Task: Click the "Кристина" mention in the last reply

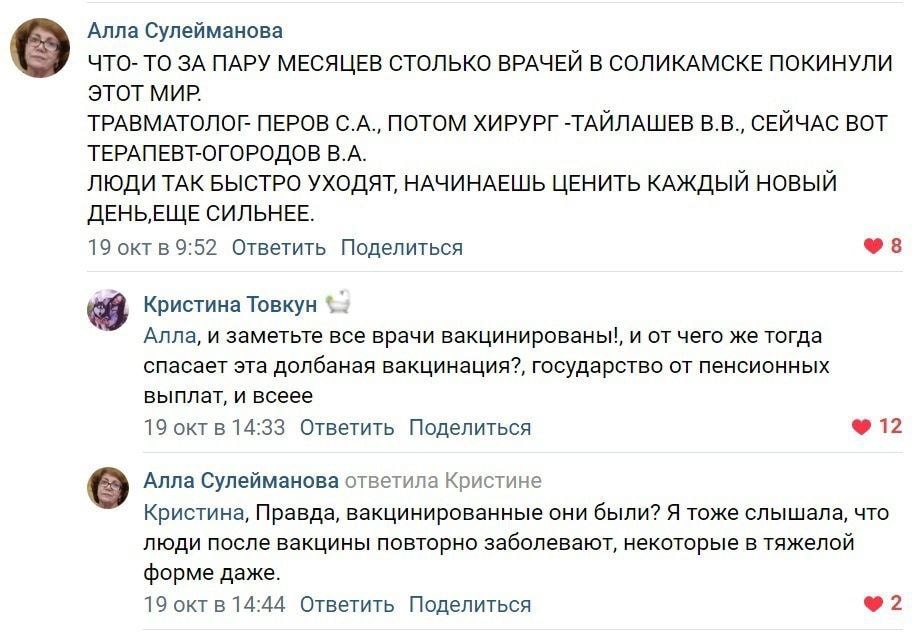Action: (193, 513)
